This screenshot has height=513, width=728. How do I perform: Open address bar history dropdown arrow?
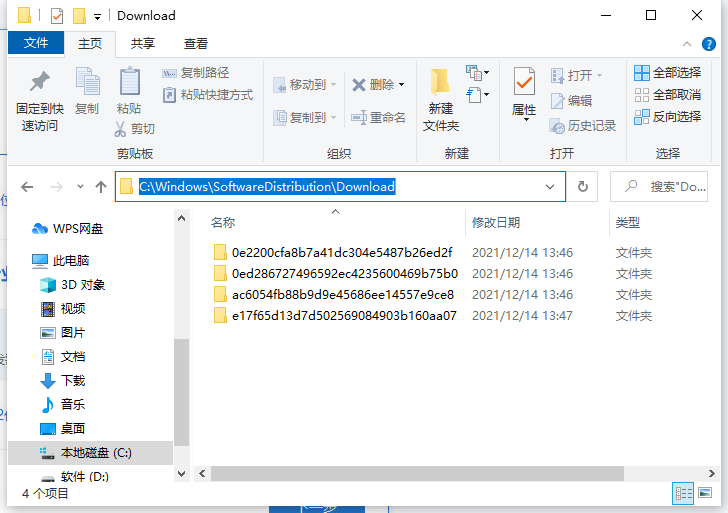point(550,186)
